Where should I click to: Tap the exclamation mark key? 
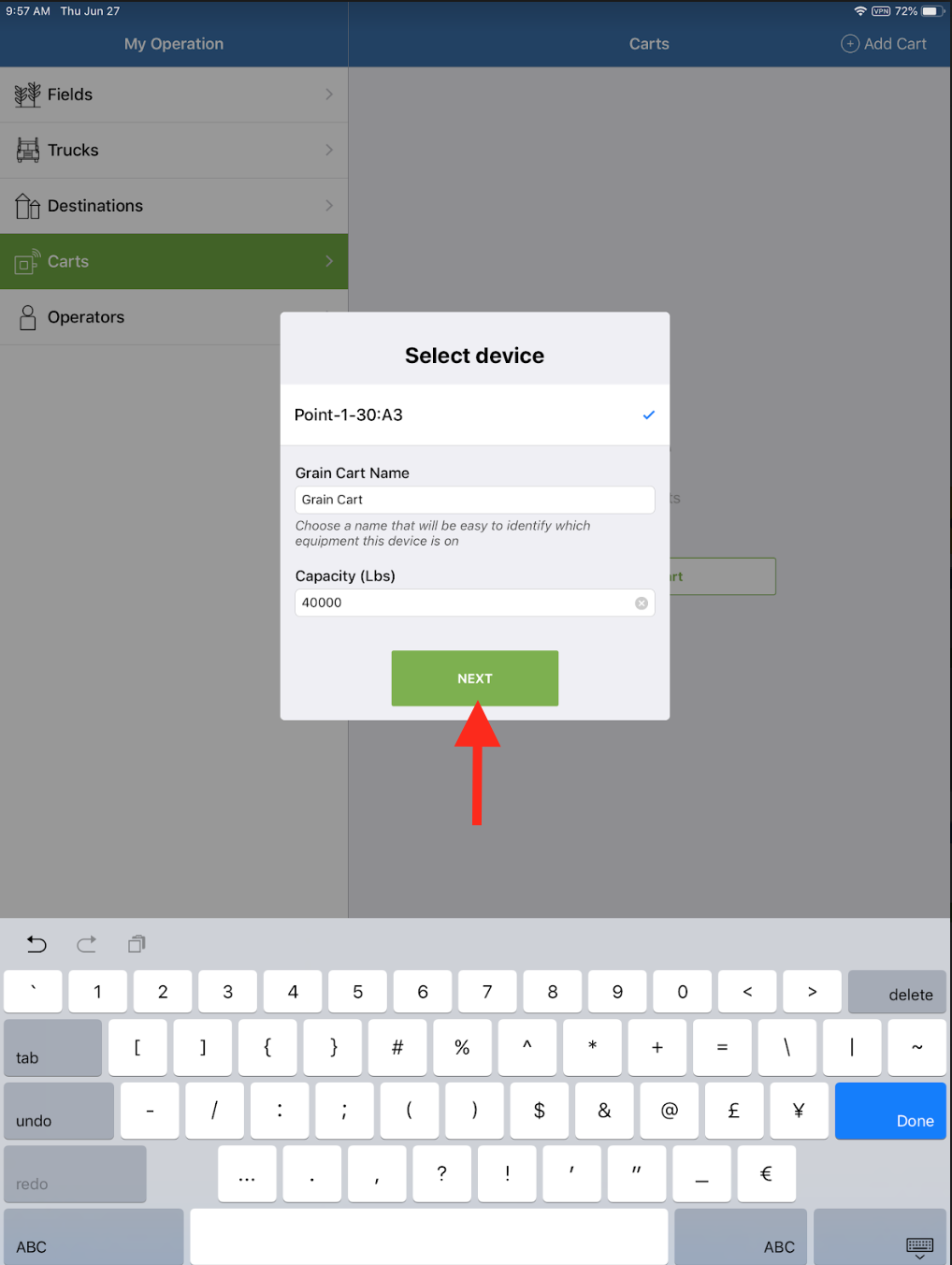507,1174
